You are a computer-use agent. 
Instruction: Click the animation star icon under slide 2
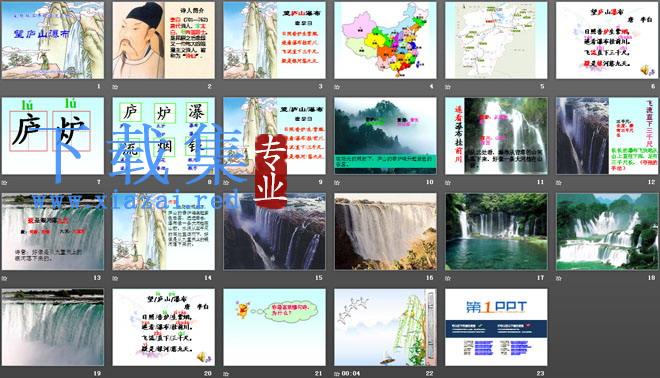coord(115,87)
